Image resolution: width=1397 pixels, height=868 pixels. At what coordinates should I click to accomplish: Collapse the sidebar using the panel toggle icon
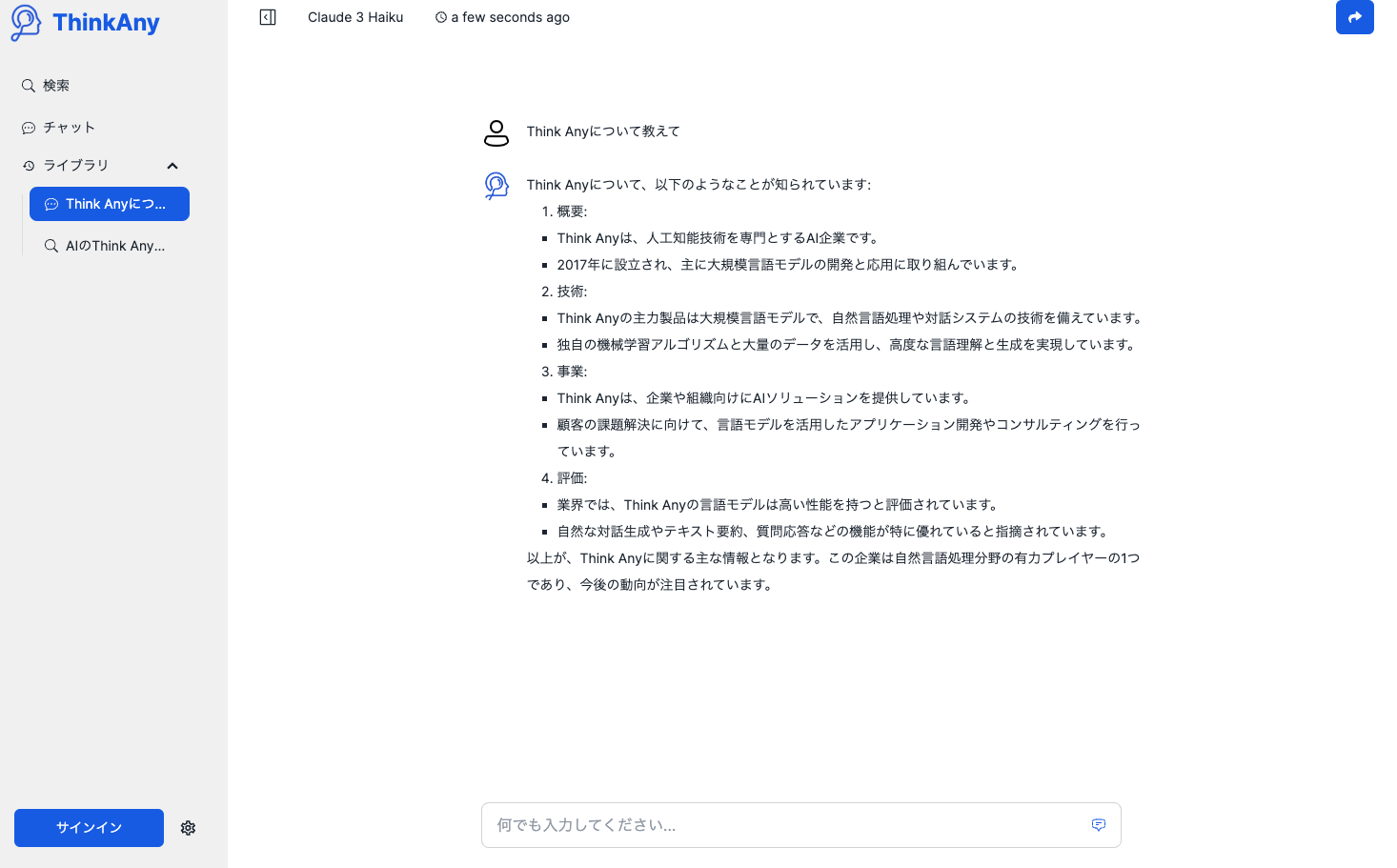click(x=268, y=16)
